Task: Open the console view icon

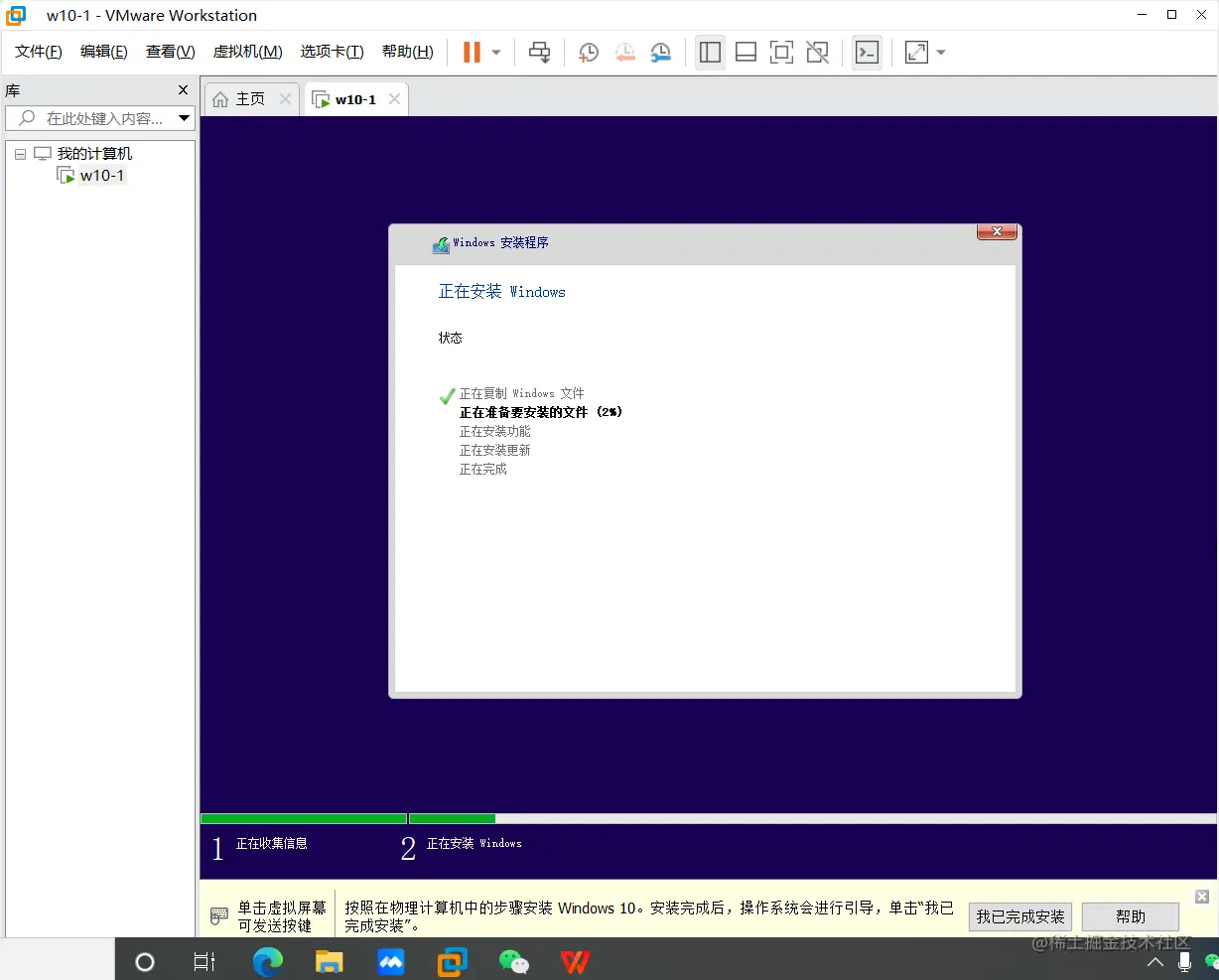Action: 867,53
